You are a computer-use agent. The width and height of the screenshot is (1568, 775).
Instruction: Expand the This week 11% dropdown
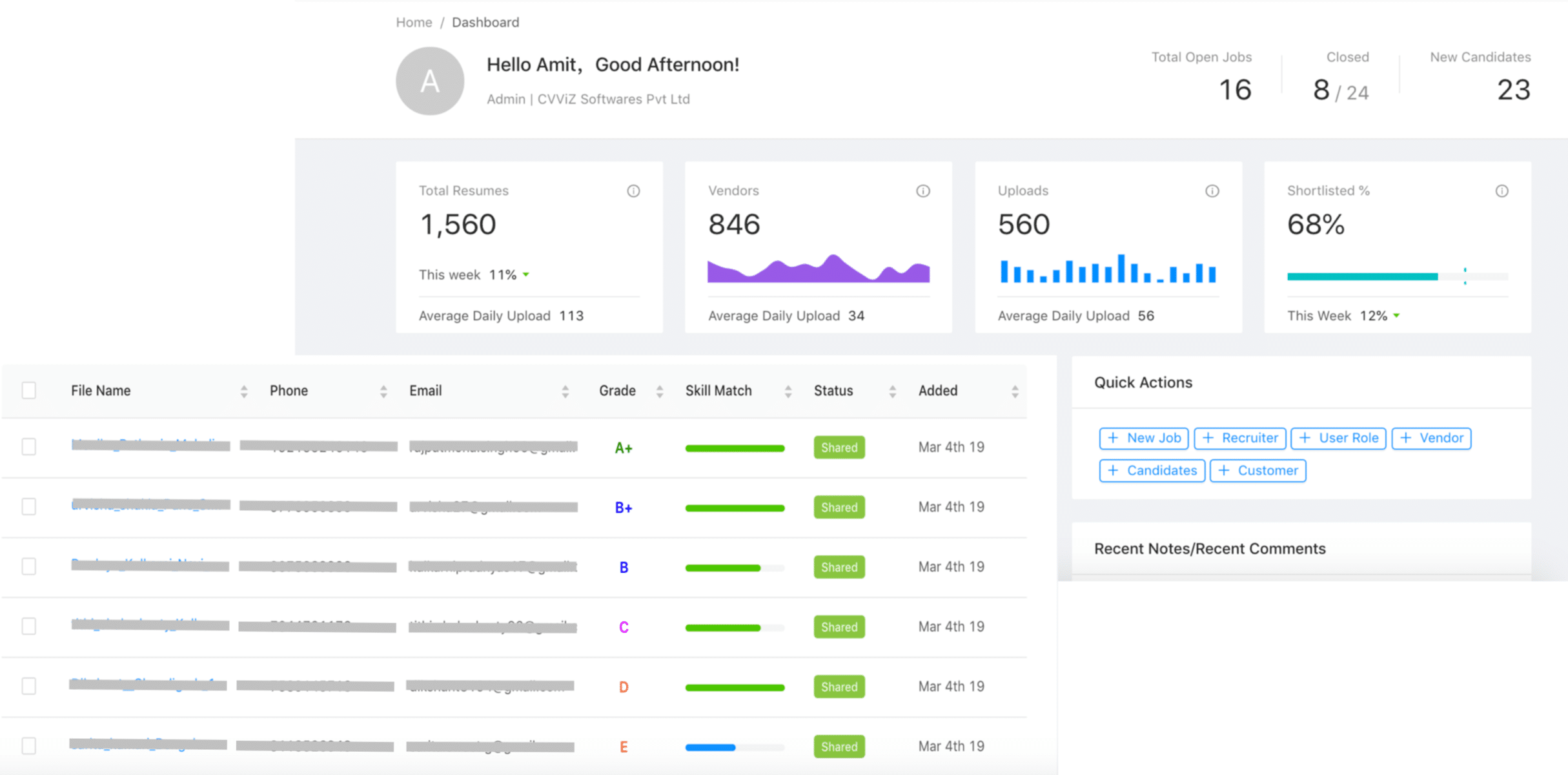coord(525,274)
